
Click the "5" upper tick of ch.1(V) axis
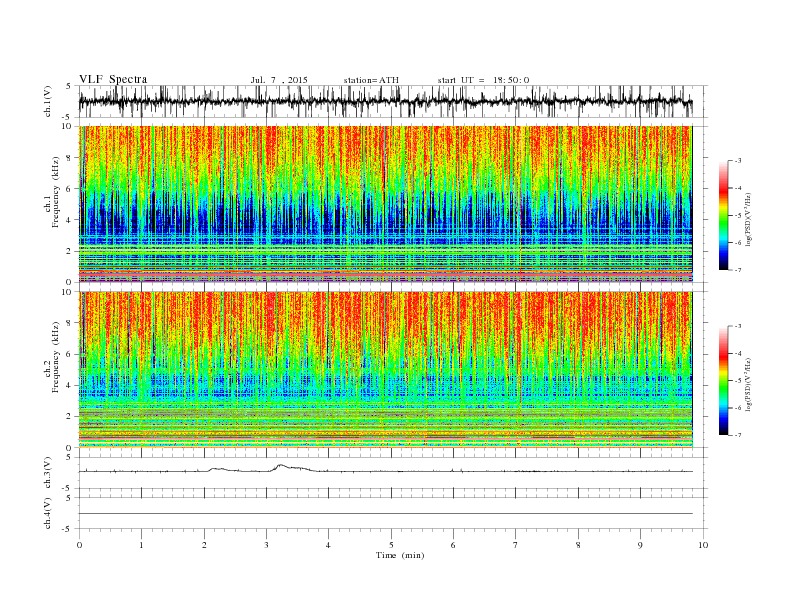(x=69, y=86)
